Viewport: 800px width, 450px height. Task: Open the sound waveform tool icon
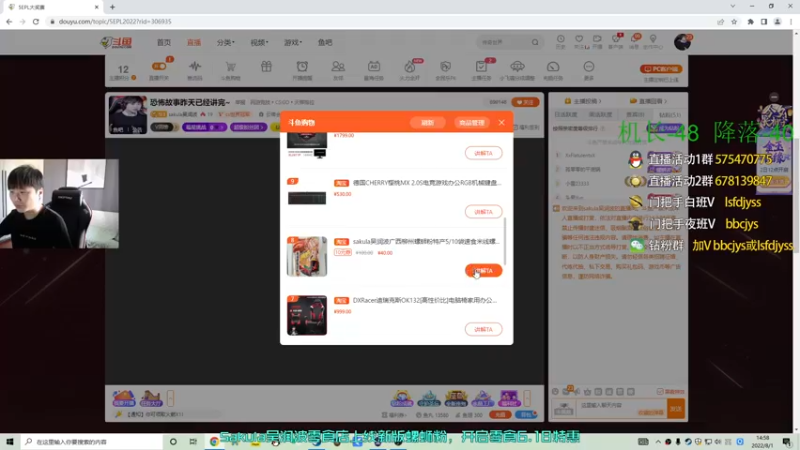click(x=195, y=67)
